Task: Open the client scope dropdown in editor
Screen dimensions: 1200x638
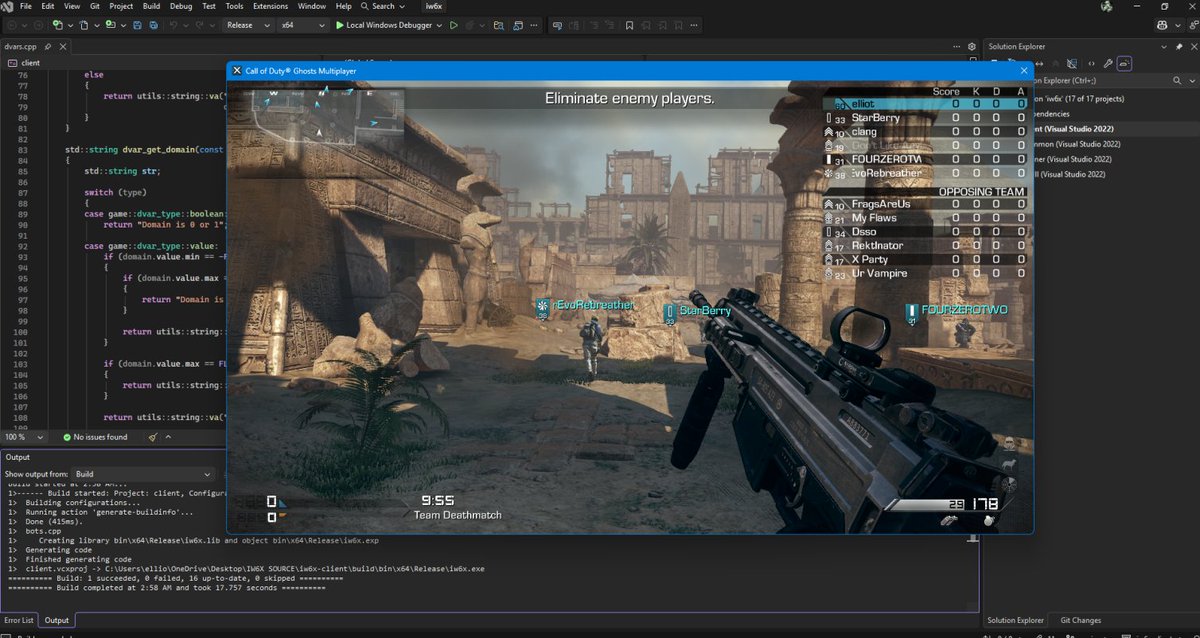Action: point(110,63)
